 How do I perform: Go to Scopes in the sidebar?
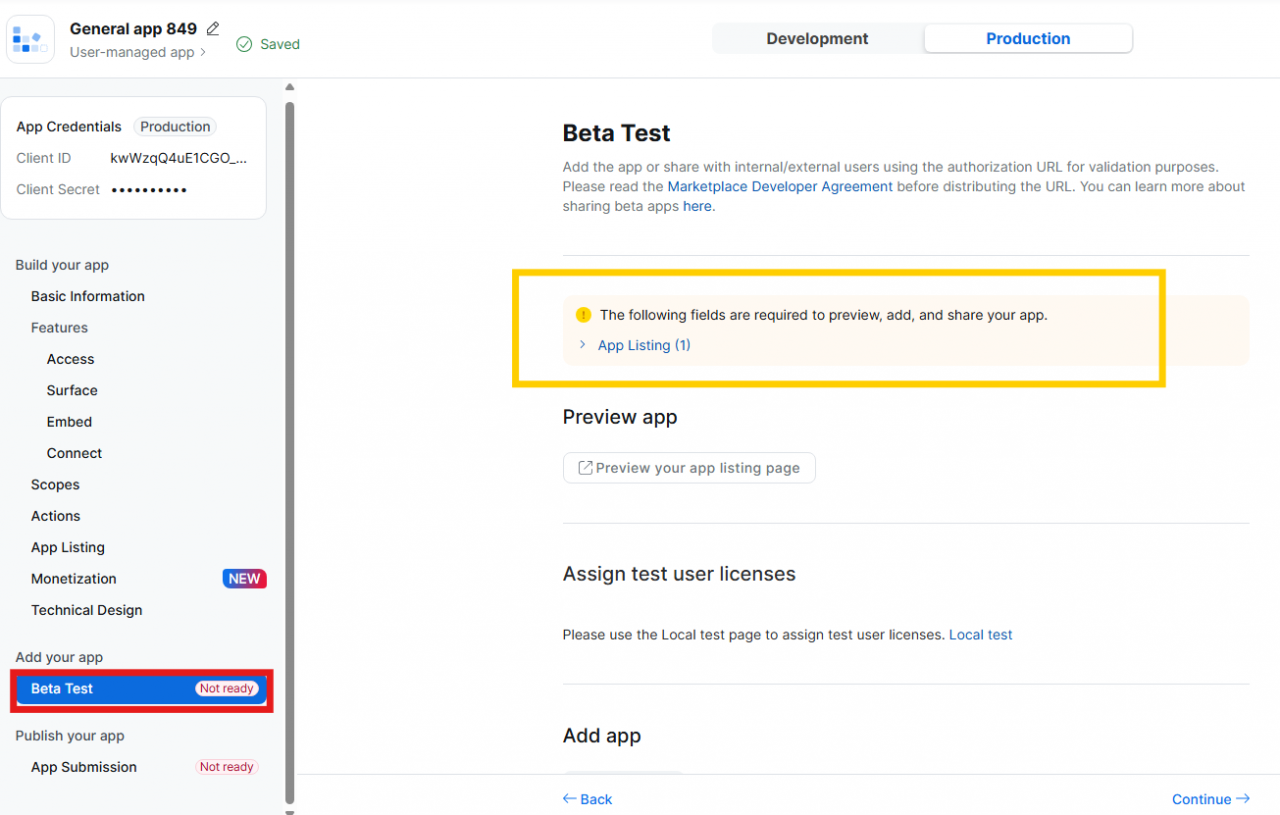point(55,485)
